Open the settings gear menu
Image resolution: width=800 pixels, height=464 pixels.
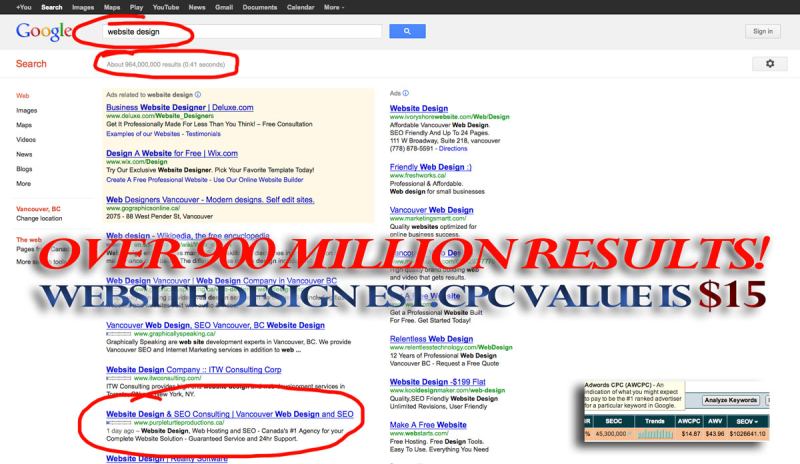tap(769, 63)
